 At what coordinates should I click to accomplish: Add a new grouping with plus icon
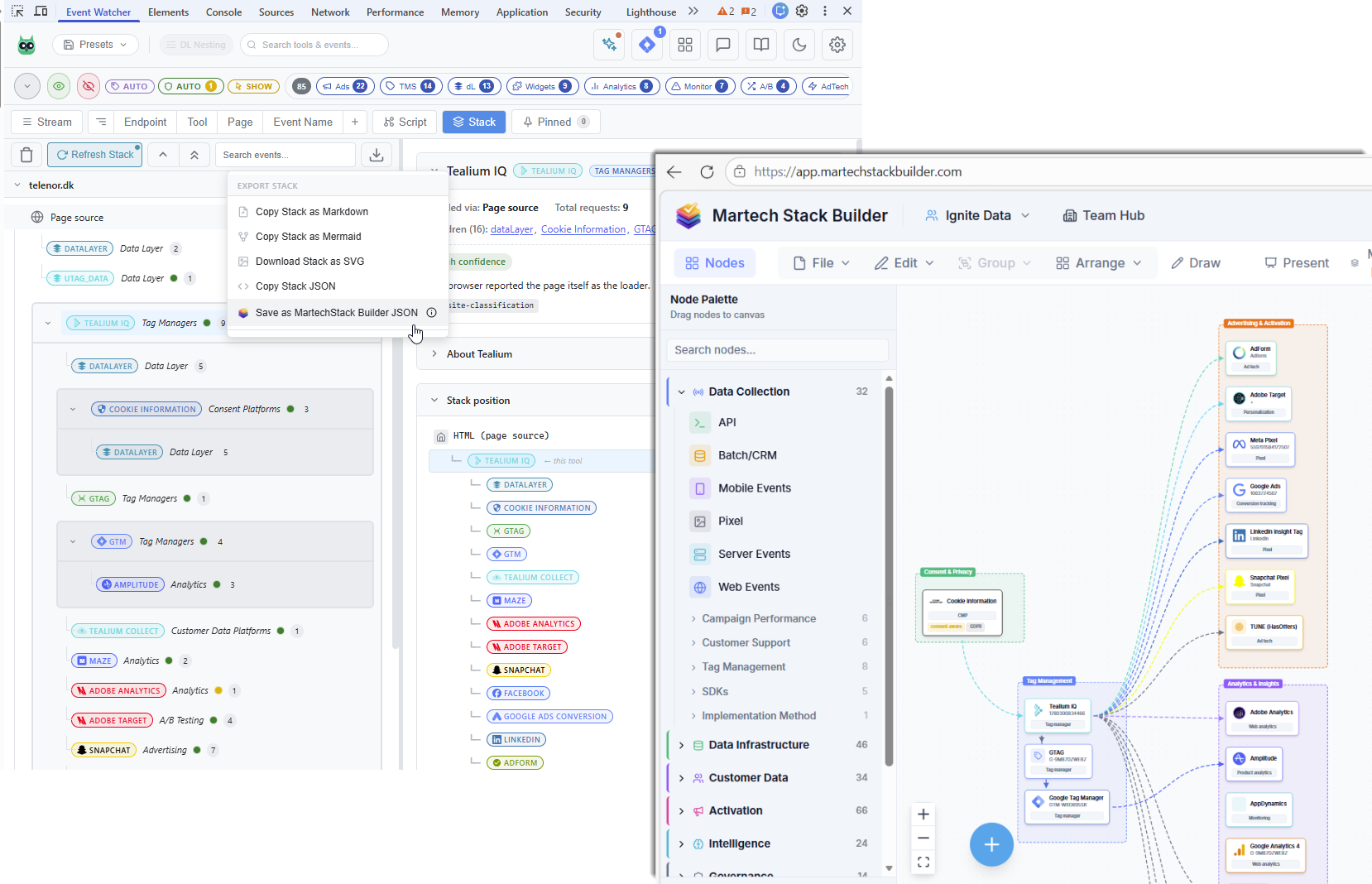355,122
